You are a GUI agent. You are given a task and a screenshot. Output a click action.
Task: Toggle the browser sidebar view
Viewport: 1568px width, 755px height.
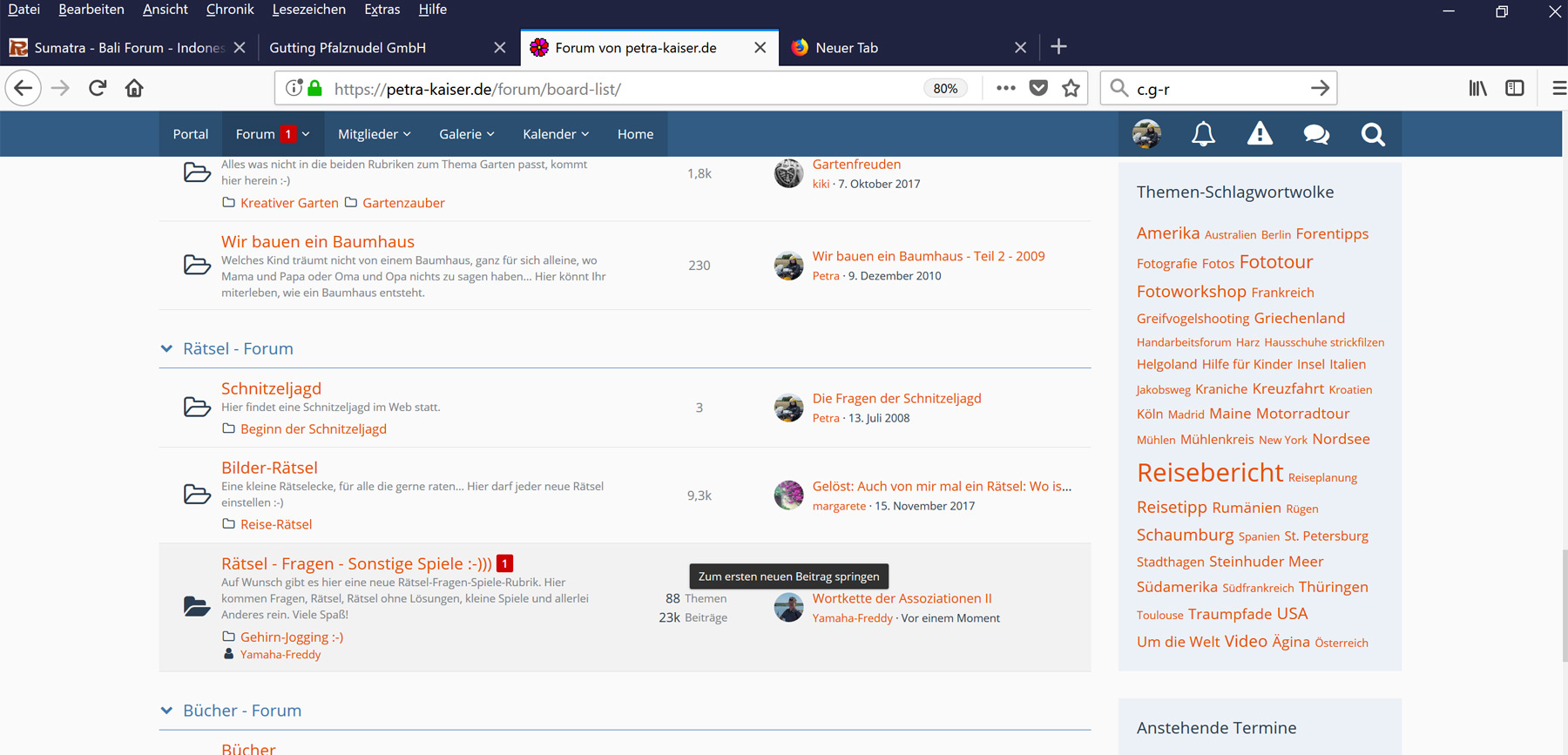pos(1515,88)
